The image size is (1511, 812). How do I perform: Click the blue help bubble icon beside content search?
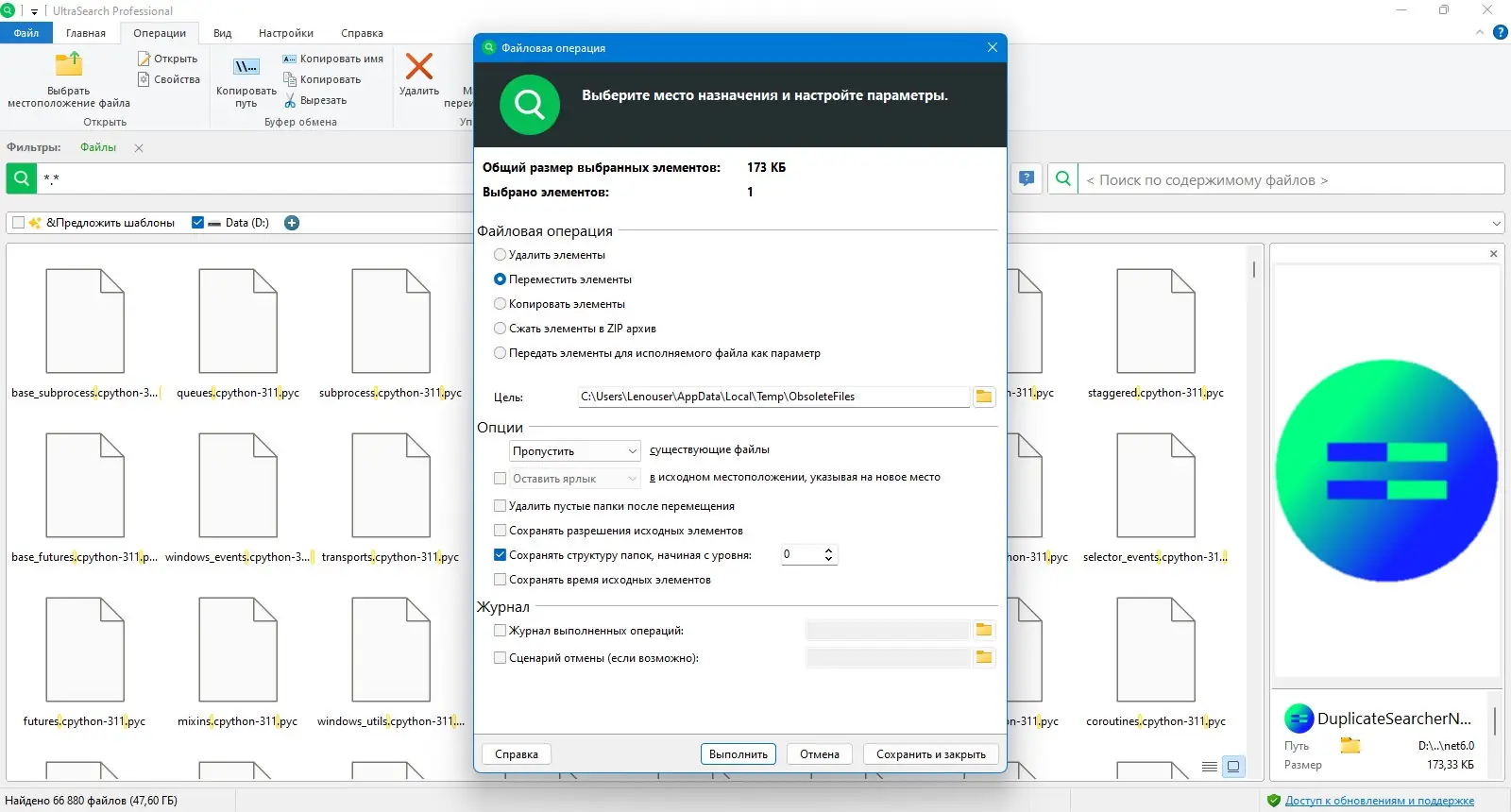1027,178
